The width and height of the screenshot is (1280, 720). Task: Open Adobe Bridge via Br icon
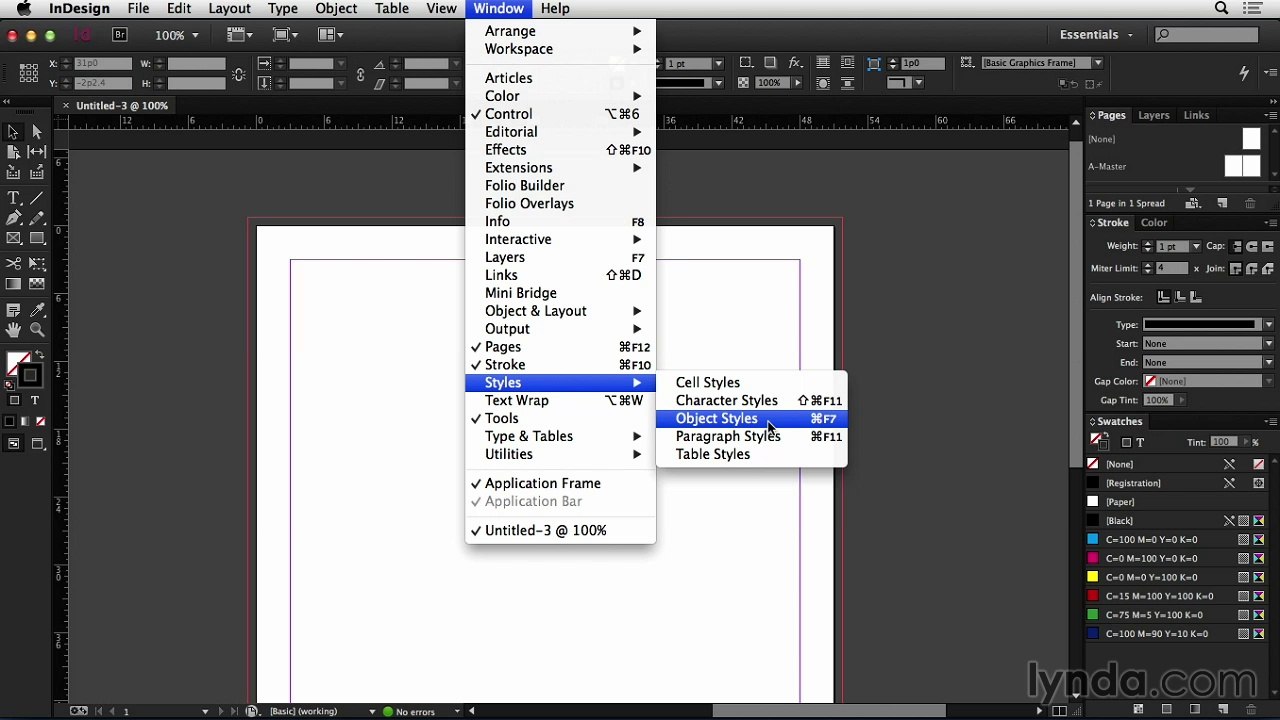120,35
